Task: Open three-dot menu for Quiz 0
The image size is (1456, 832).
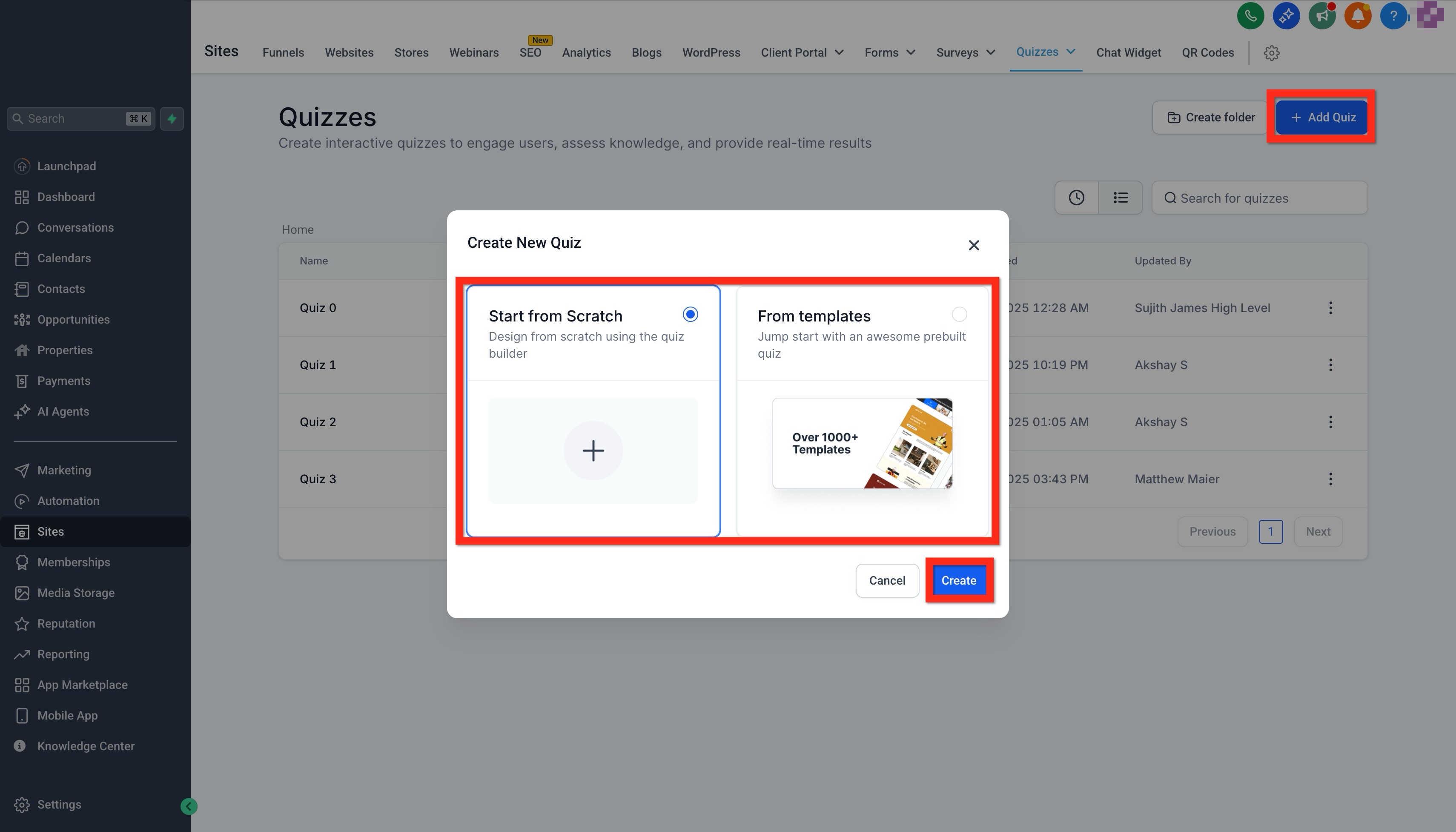Action: (x=1330, y=308)
